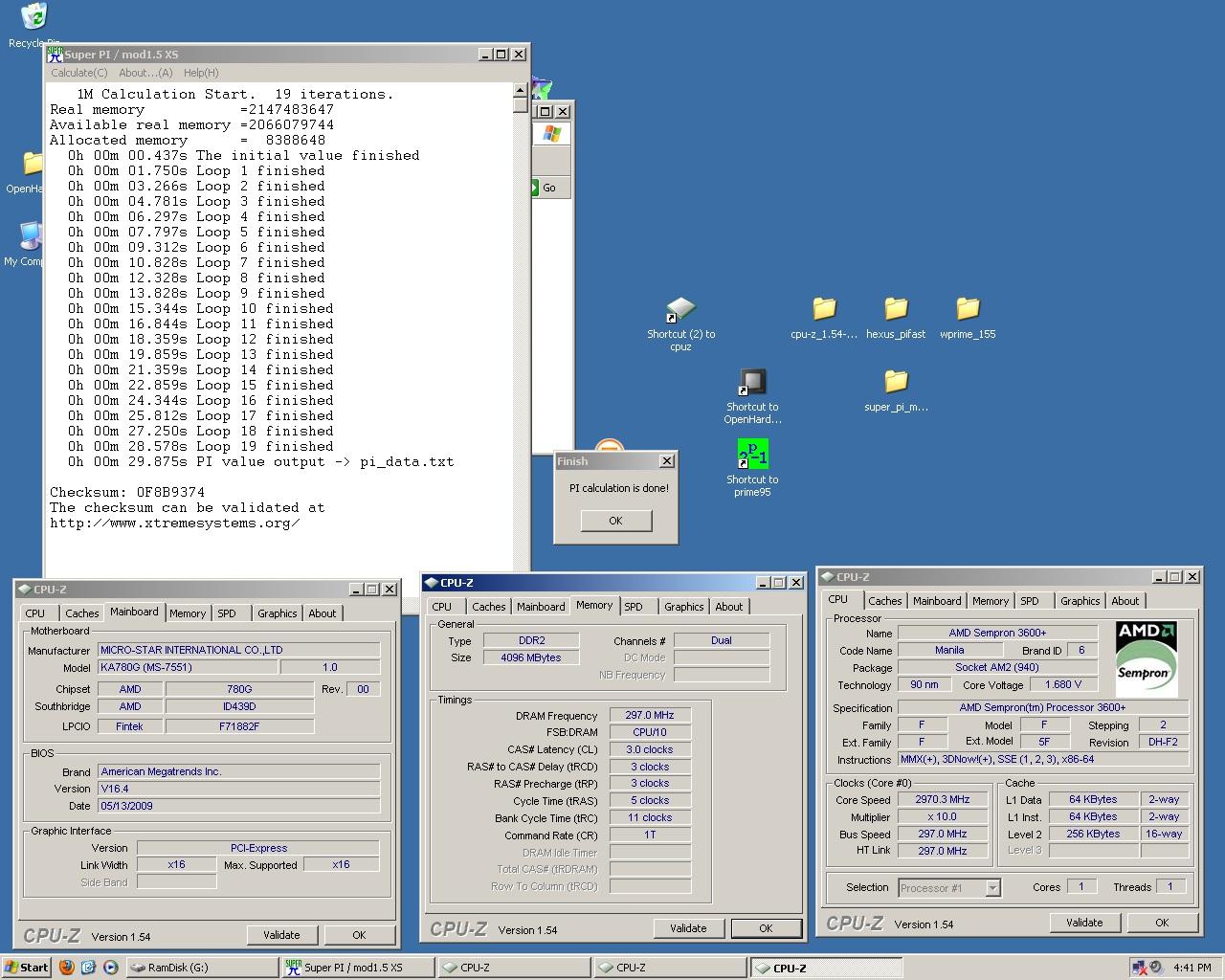1225x980 pixels.
Task: Open Help(H) menu in Super PI
Action: (x=201, y=73)
